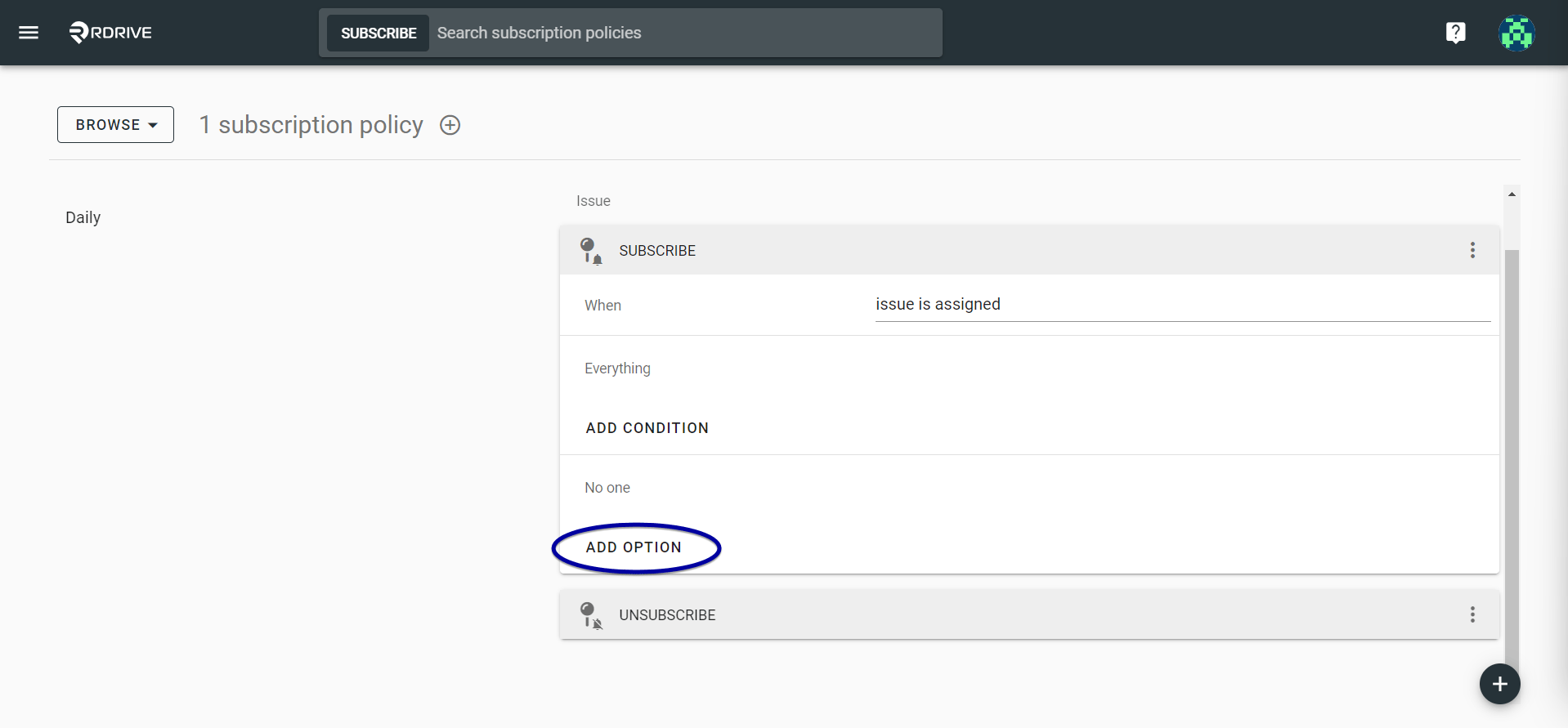Click the 'When' field label
This screenshot has height=728, width=1568.
[603, 306]
